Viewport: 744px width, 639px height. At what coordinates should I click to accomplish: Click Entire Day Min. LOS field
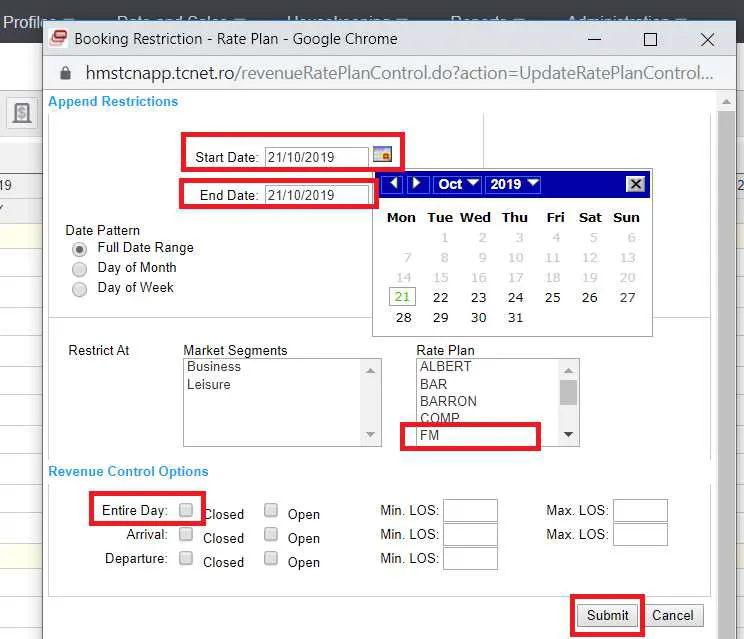coord(470,510)
